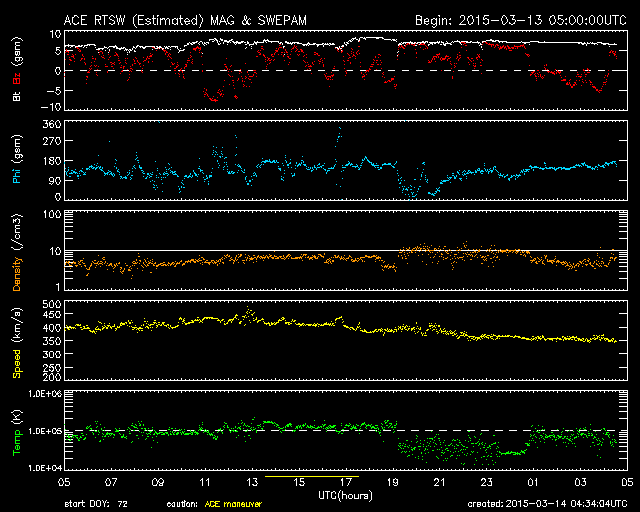Viewport: 640px width, 512px height.
Task: Click the 'Begin: 2015-03-13 05:00:00UTC' timestamp
Action: pyautogui.click(x=521, y=20)
